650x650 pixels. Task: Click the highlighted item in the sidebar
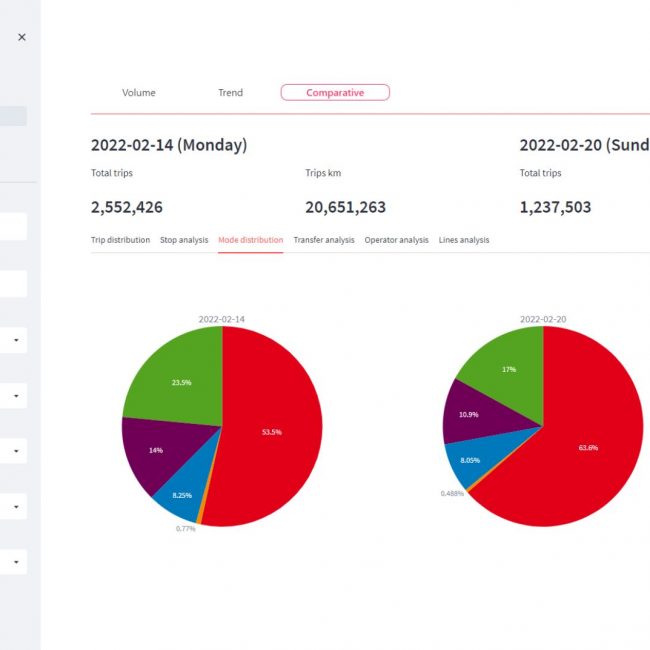point(13,117)
